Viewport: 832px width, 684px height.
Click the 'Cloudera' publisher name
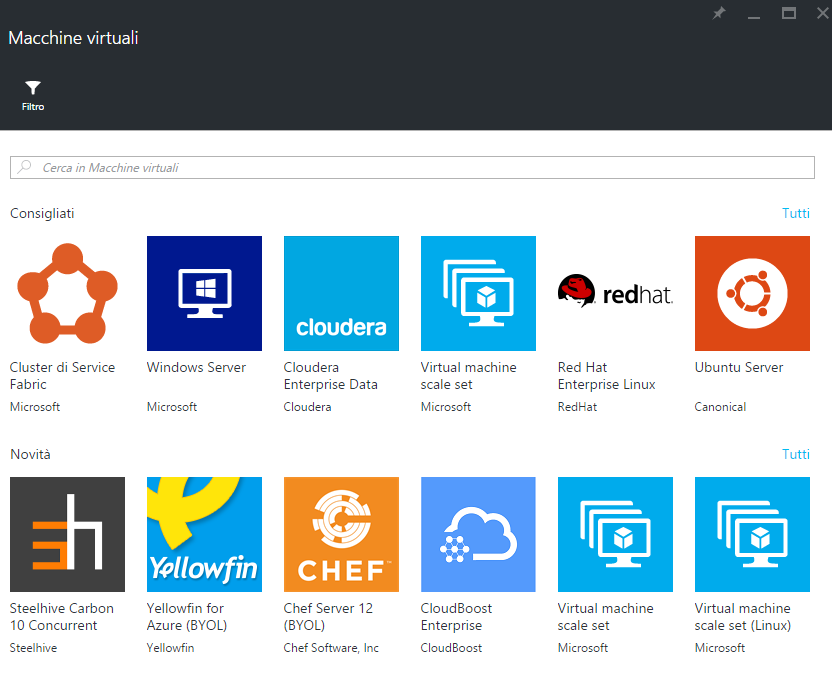pos(307,407)
